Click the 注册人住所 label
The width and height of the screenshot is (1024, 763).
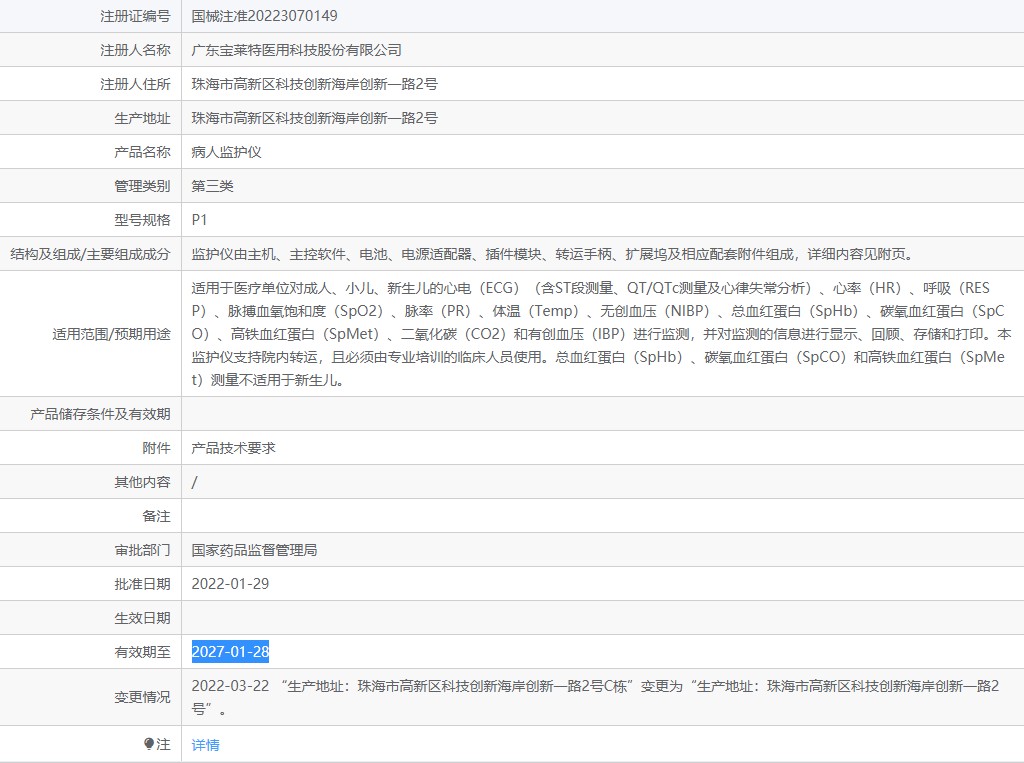[x=135, y=84]
